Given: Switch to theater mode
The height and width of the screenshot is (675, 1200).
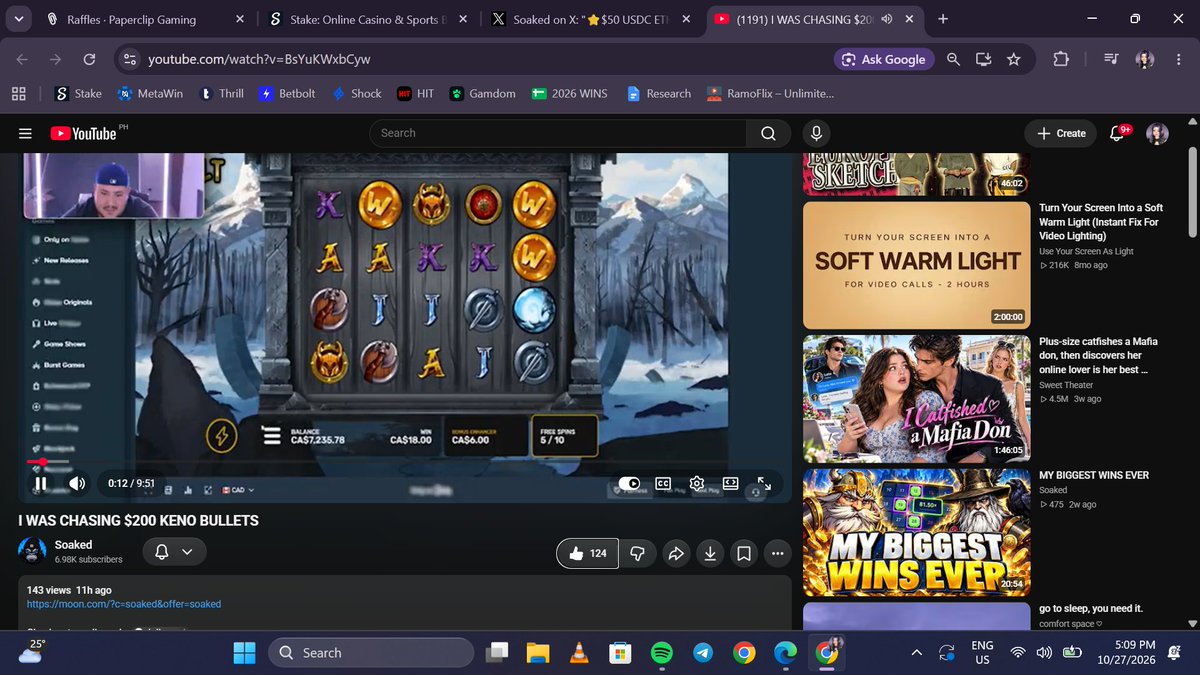Looking at the screenshot, I should 730,484.
